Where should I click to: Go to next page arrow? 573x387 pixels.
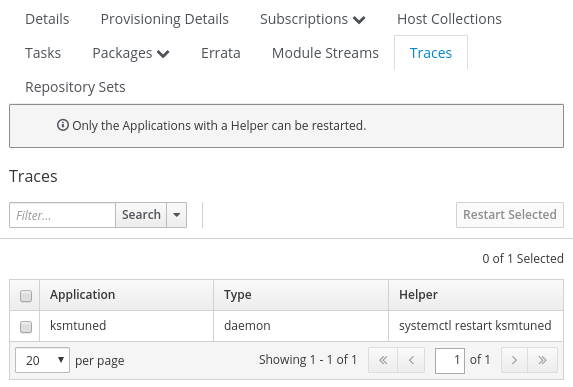click(514, 360)
